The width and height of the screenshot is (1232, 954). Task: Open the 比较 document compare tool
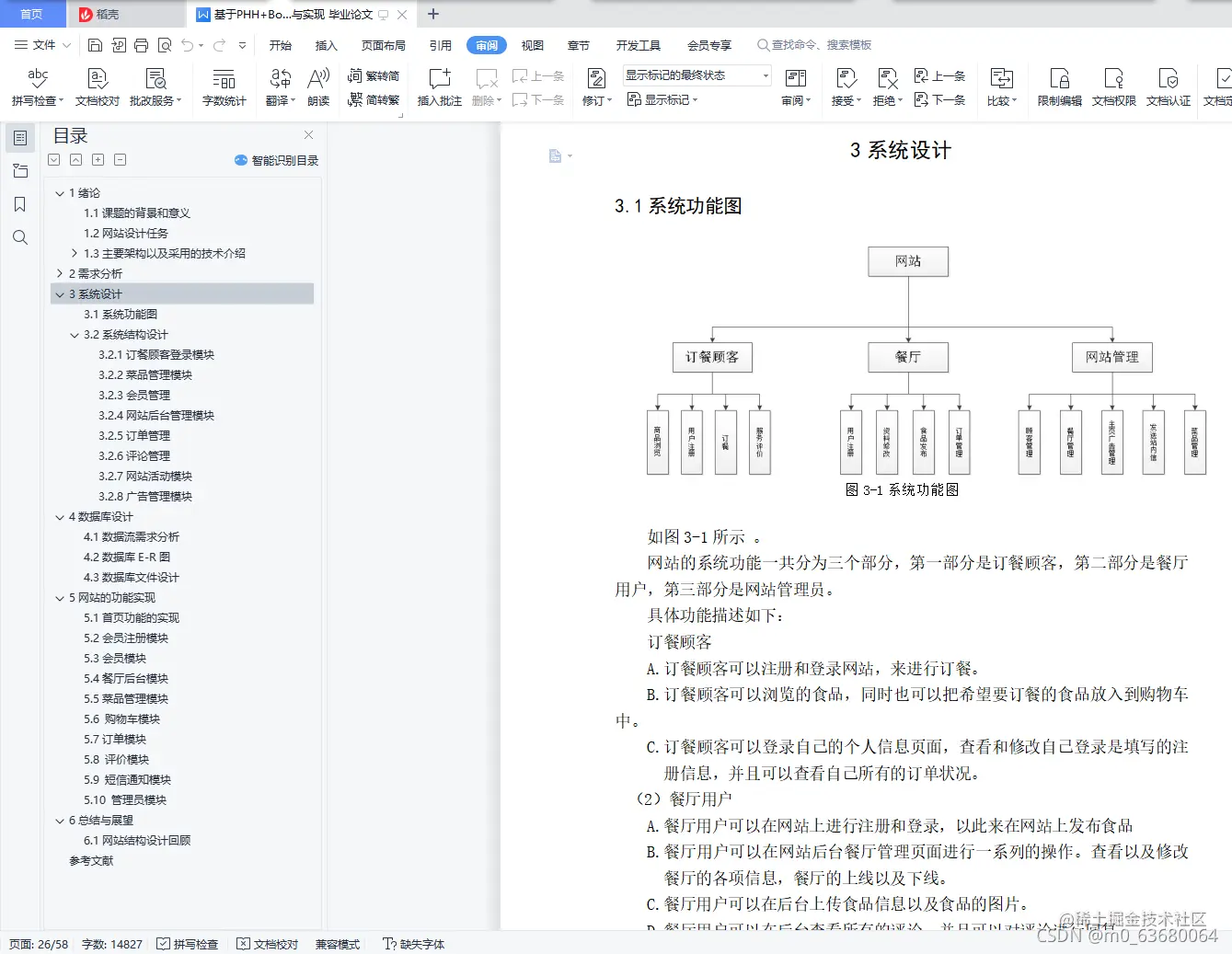click(x=1002, y=87)
